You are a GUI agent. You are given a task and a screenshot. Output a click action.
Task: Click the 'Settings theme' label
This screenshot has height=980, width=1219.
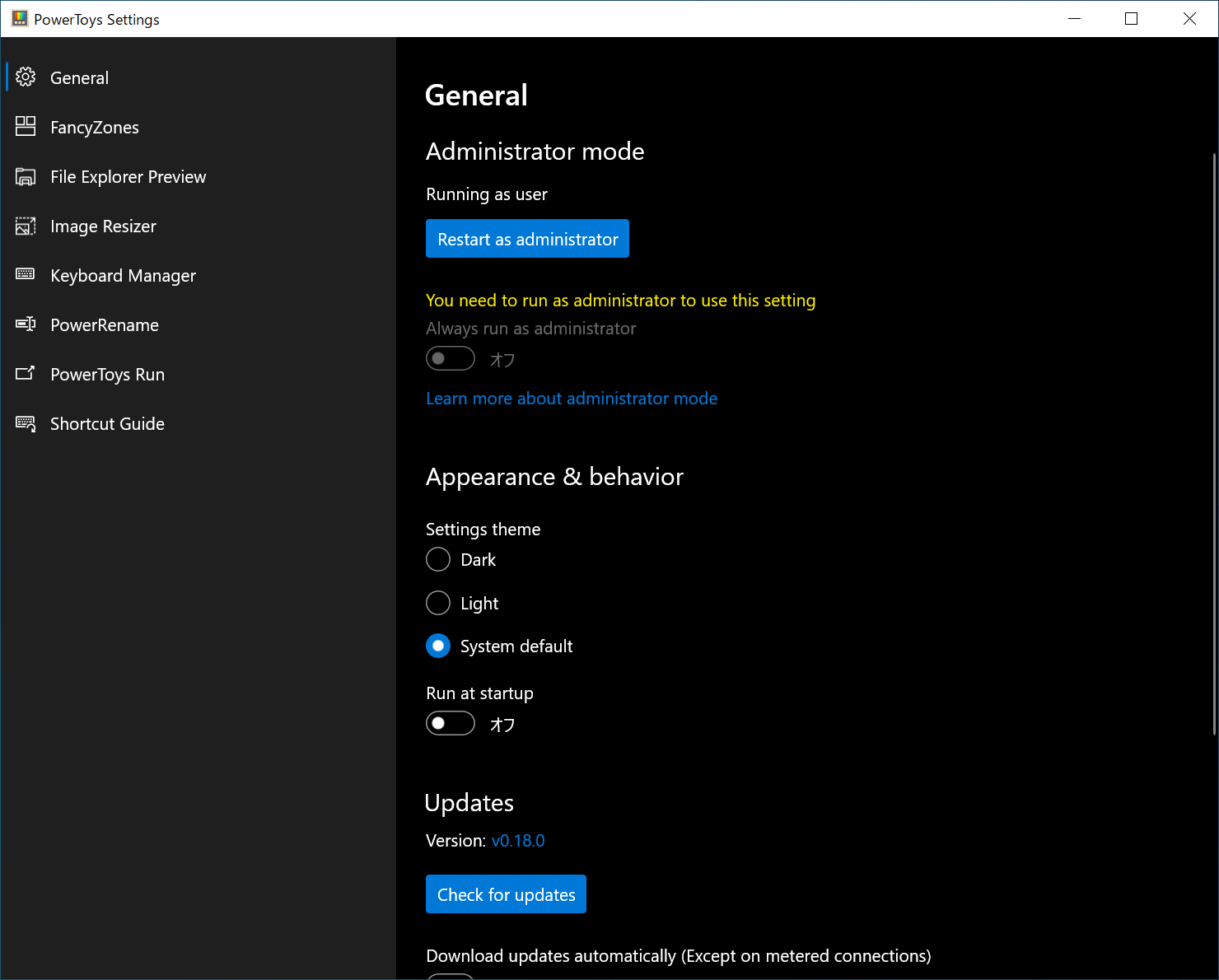pyautogui.click(x=483, y=530)
